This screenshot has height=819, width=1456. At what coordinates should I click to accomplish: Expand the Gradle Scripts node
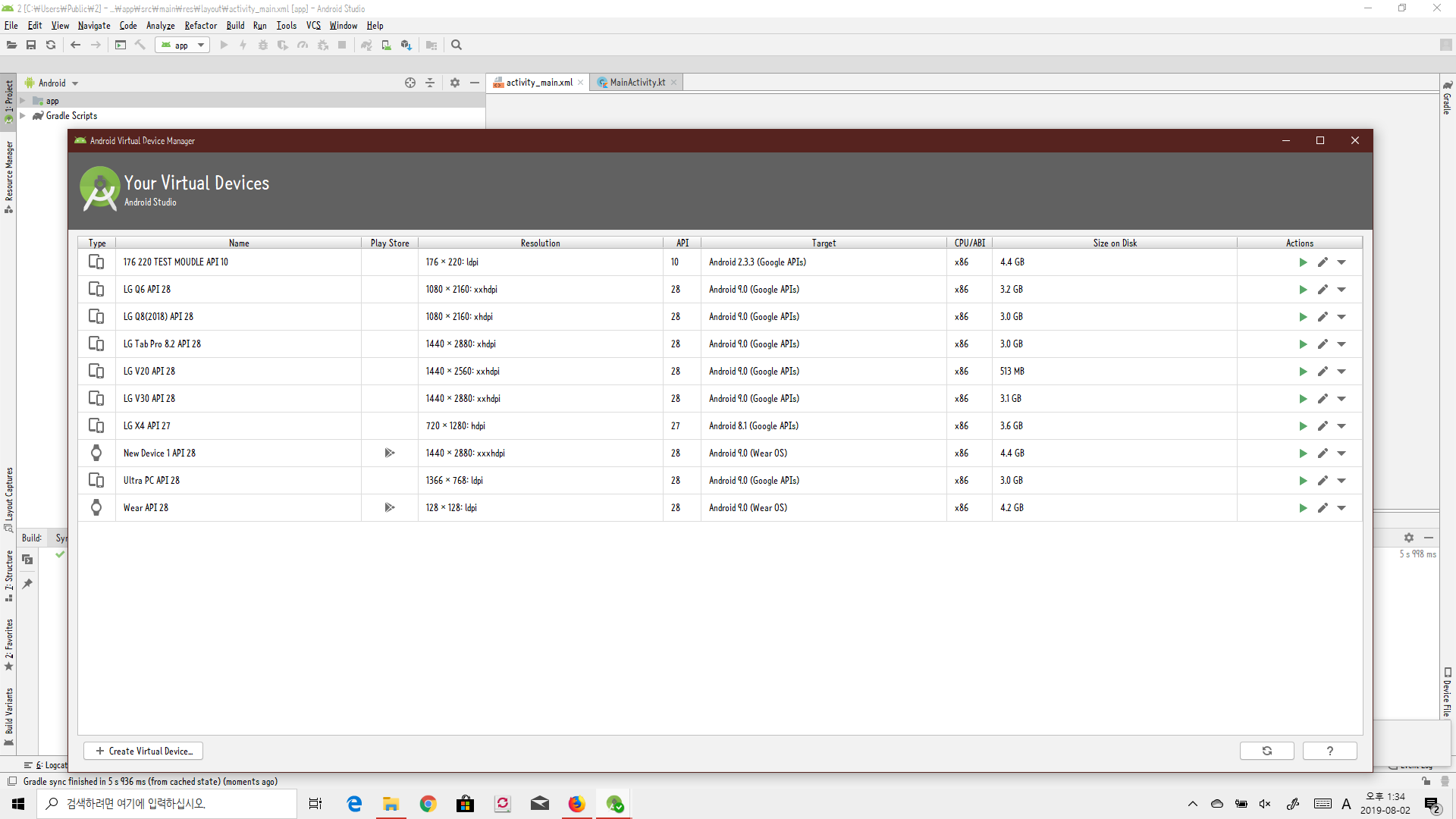click(23, 116)
